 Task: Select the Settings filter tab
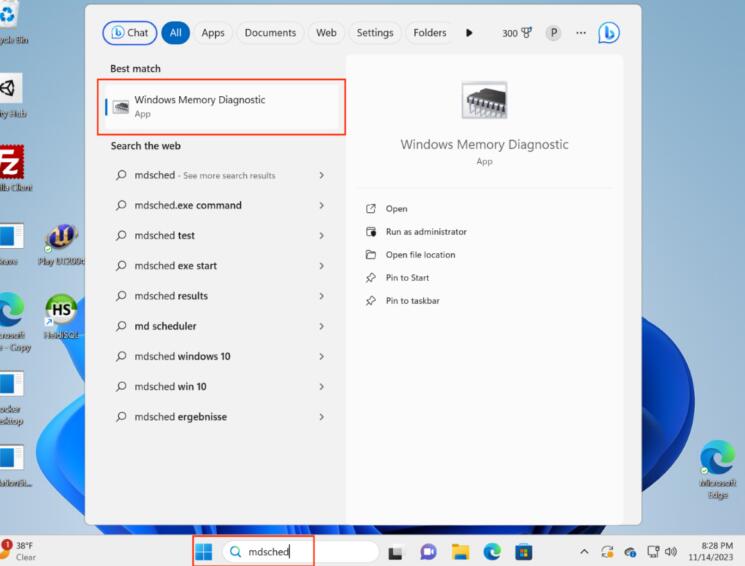[x=375, y=33]
